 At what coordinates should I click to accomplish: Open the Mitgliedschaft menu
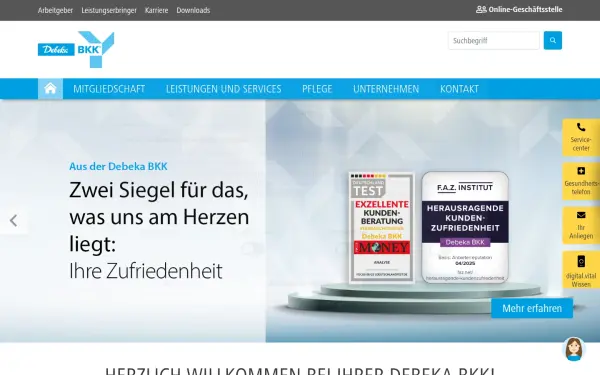tap(109, 89)
